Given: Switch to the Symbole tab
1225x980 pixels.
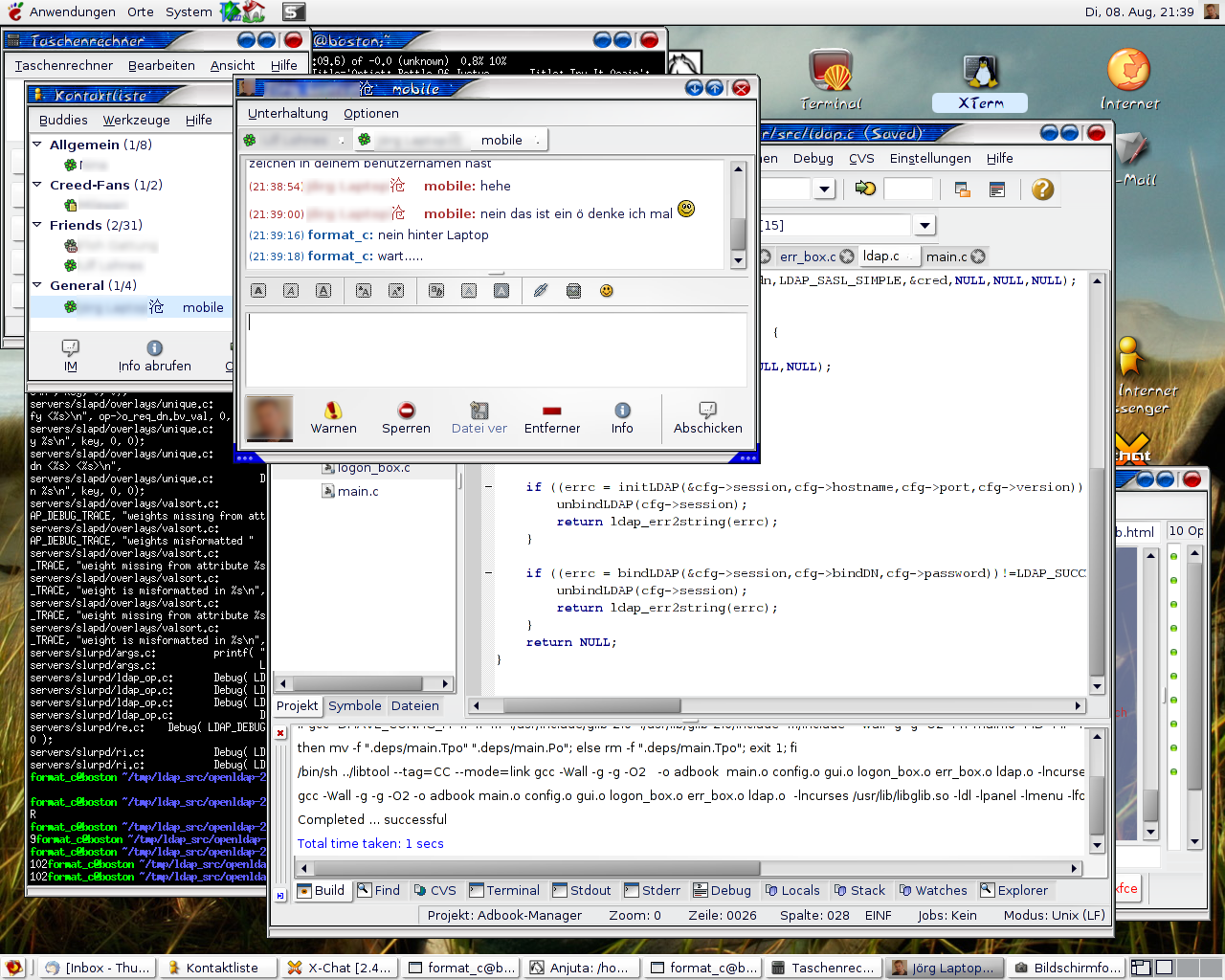Looking at the screenshot, I should click(x=354, y=706).
